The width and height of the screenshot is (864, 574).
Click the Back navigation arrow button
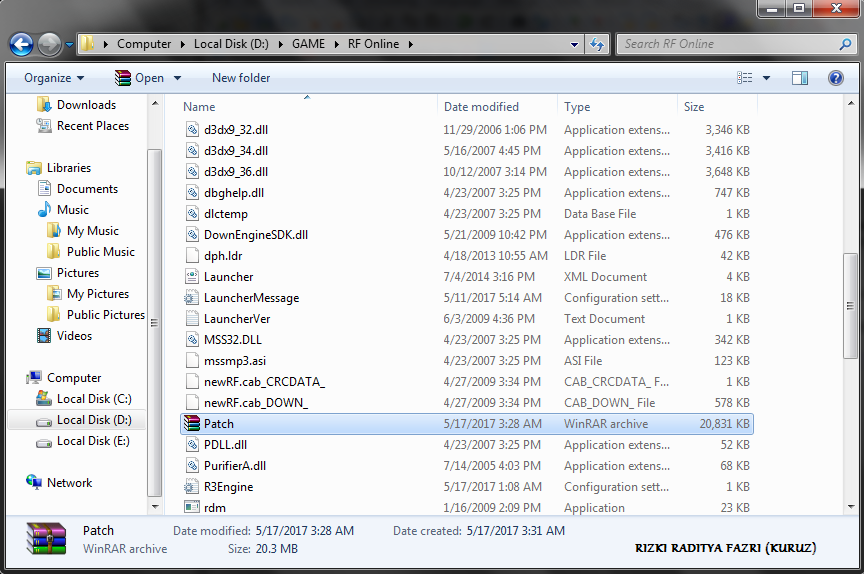point(21,44)
